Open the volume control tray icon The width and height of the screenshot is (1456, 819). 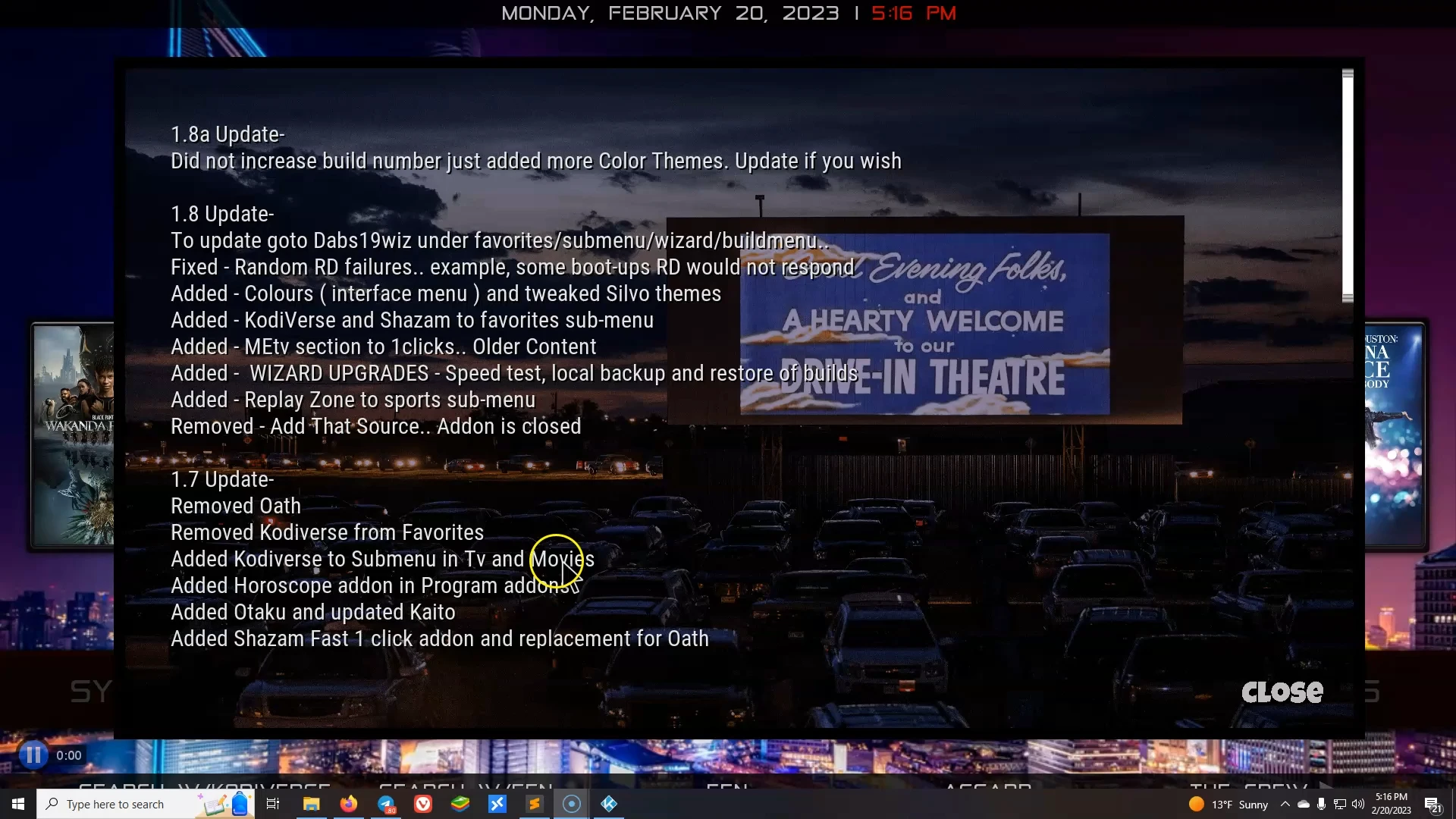[1358, 805]
